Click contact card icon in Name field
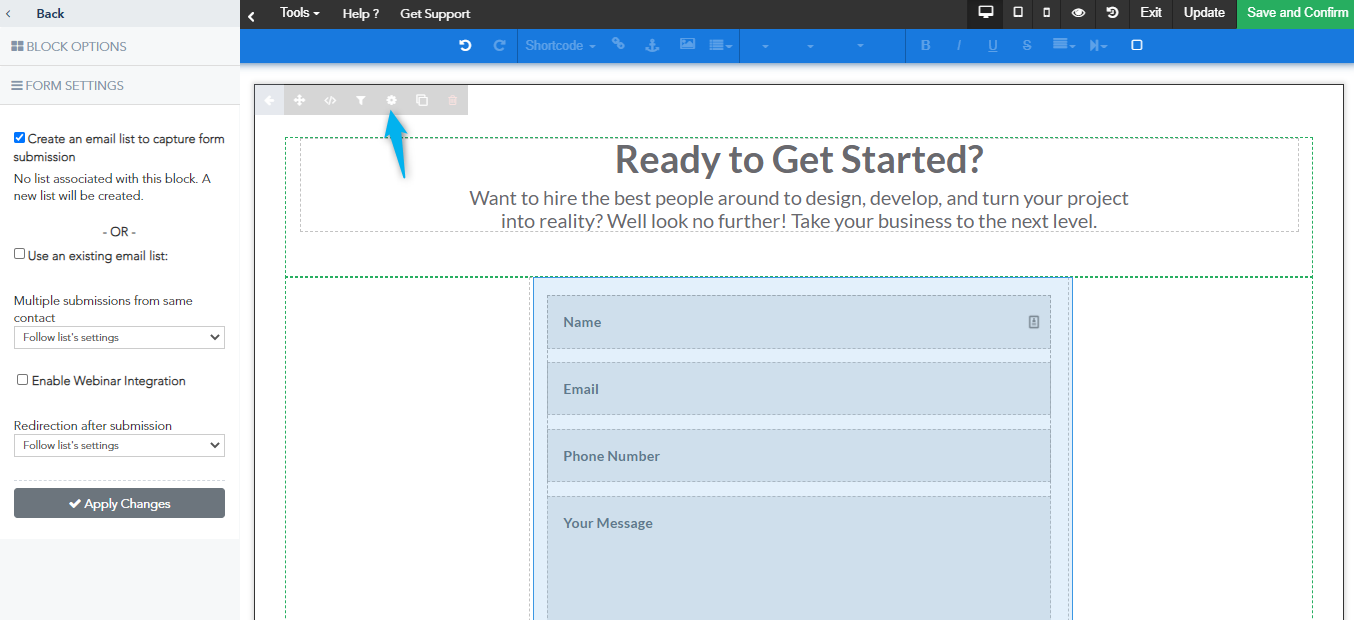Image resolution: width=1354 pixels, height=620 pixels. click(x=1034, y=322)
